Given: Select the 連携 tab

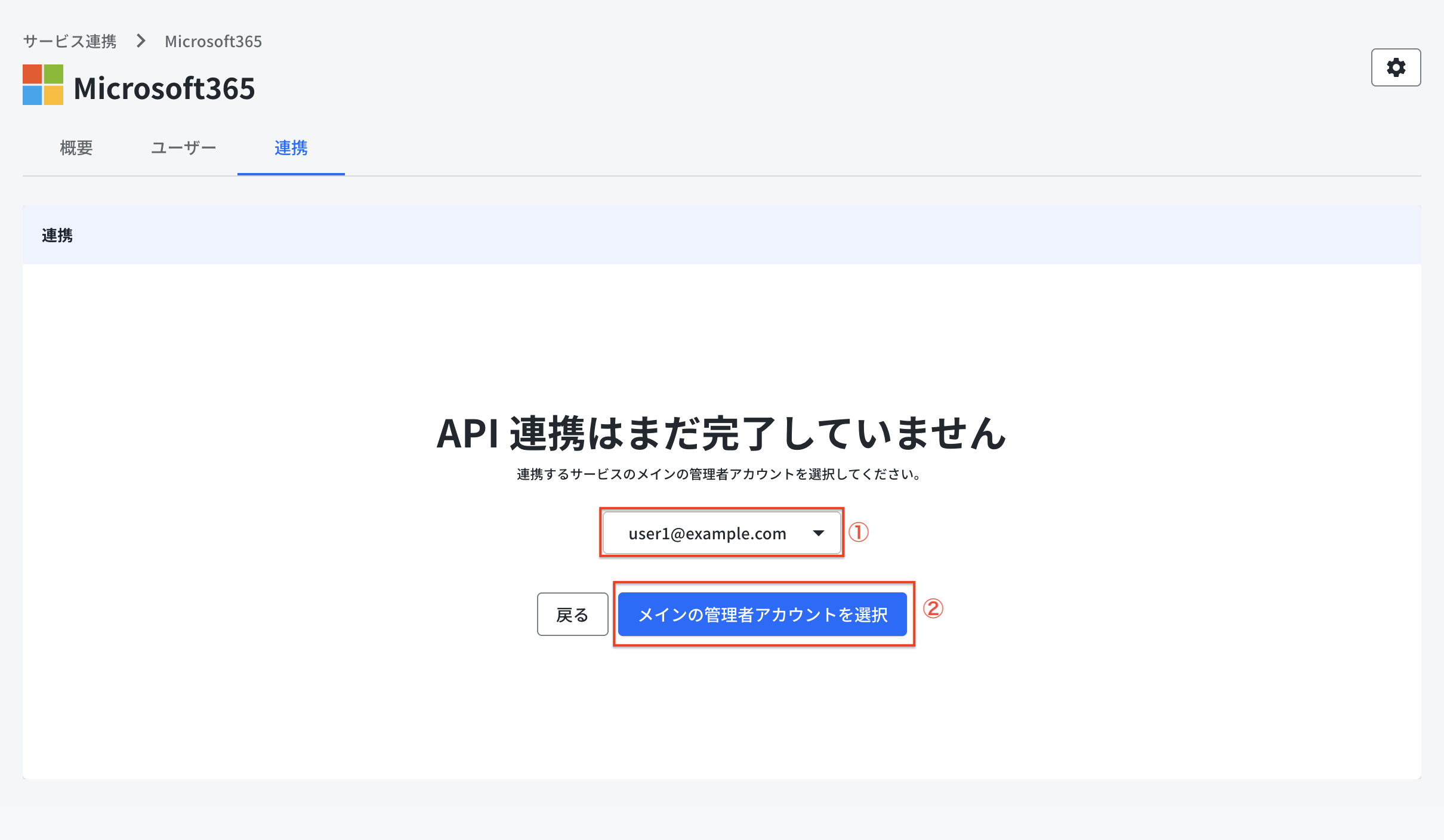Looking at the screenshot, I should point(291,147).
